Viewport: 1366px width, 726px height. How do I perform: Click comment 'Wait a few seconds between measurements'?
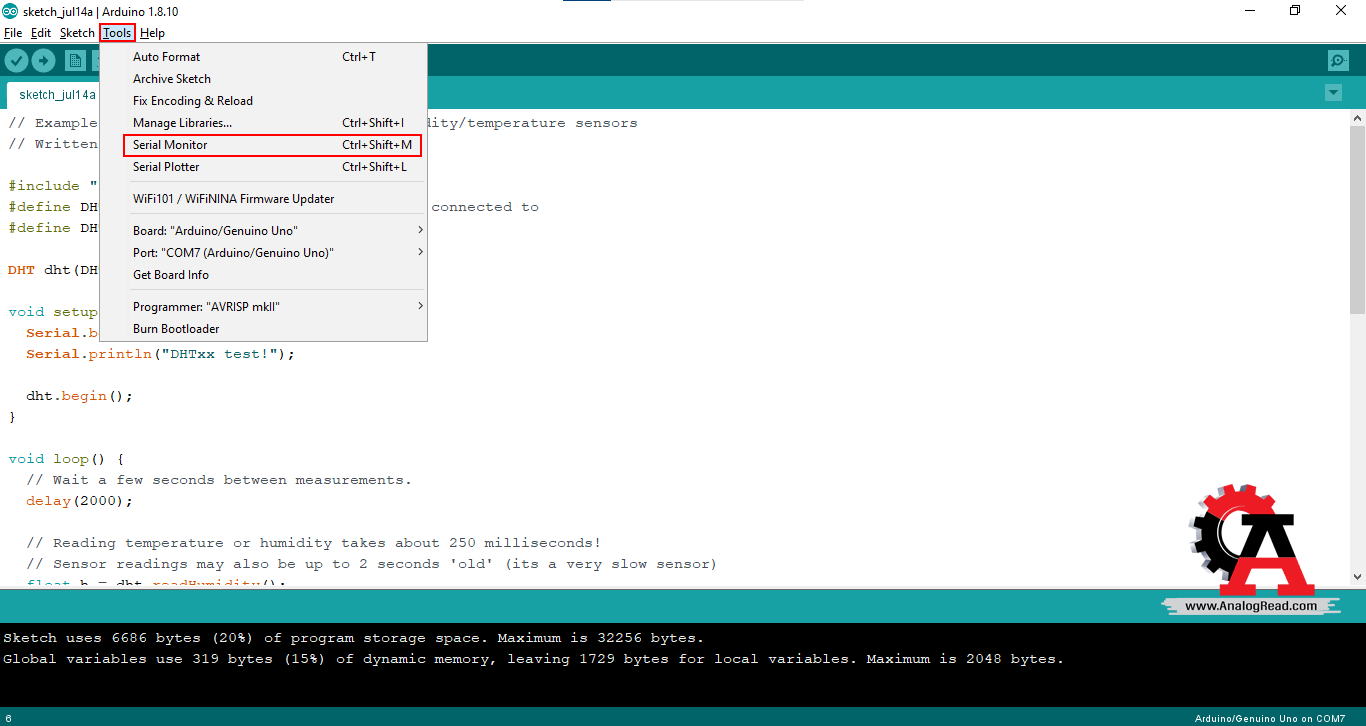219,480
